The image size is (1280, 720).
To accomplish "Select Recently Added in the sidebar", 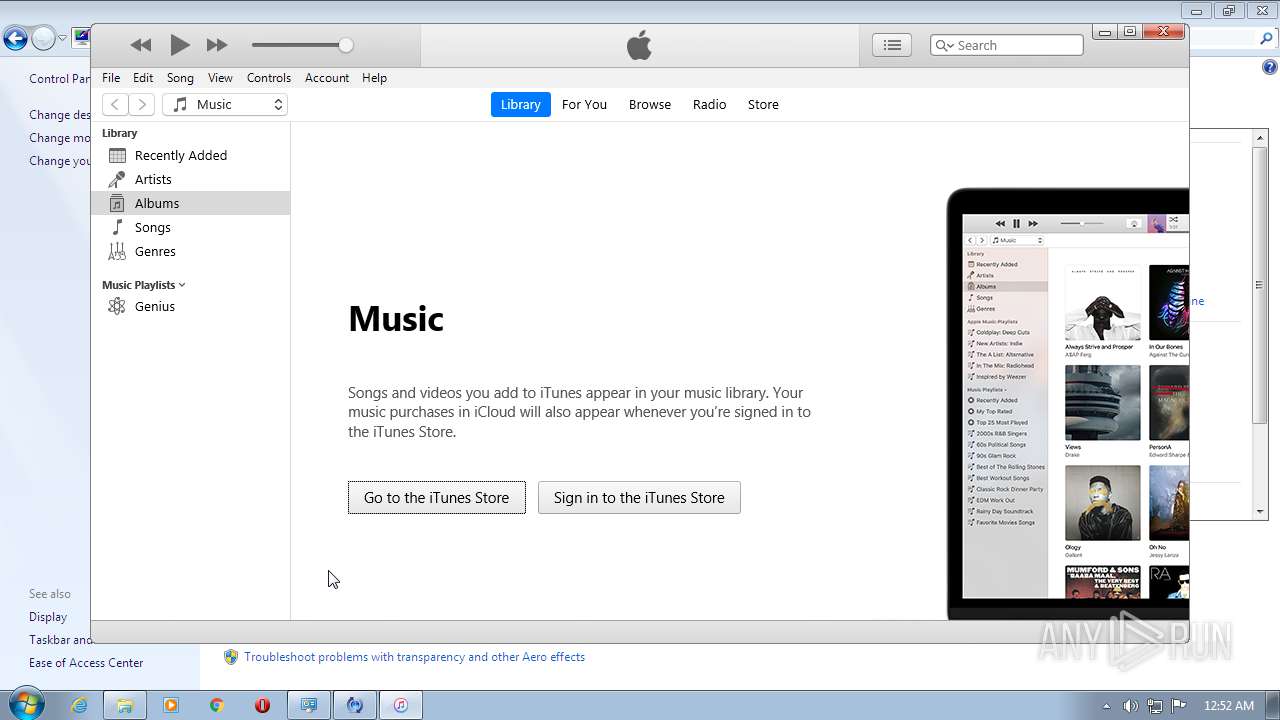I will point(190,155).
